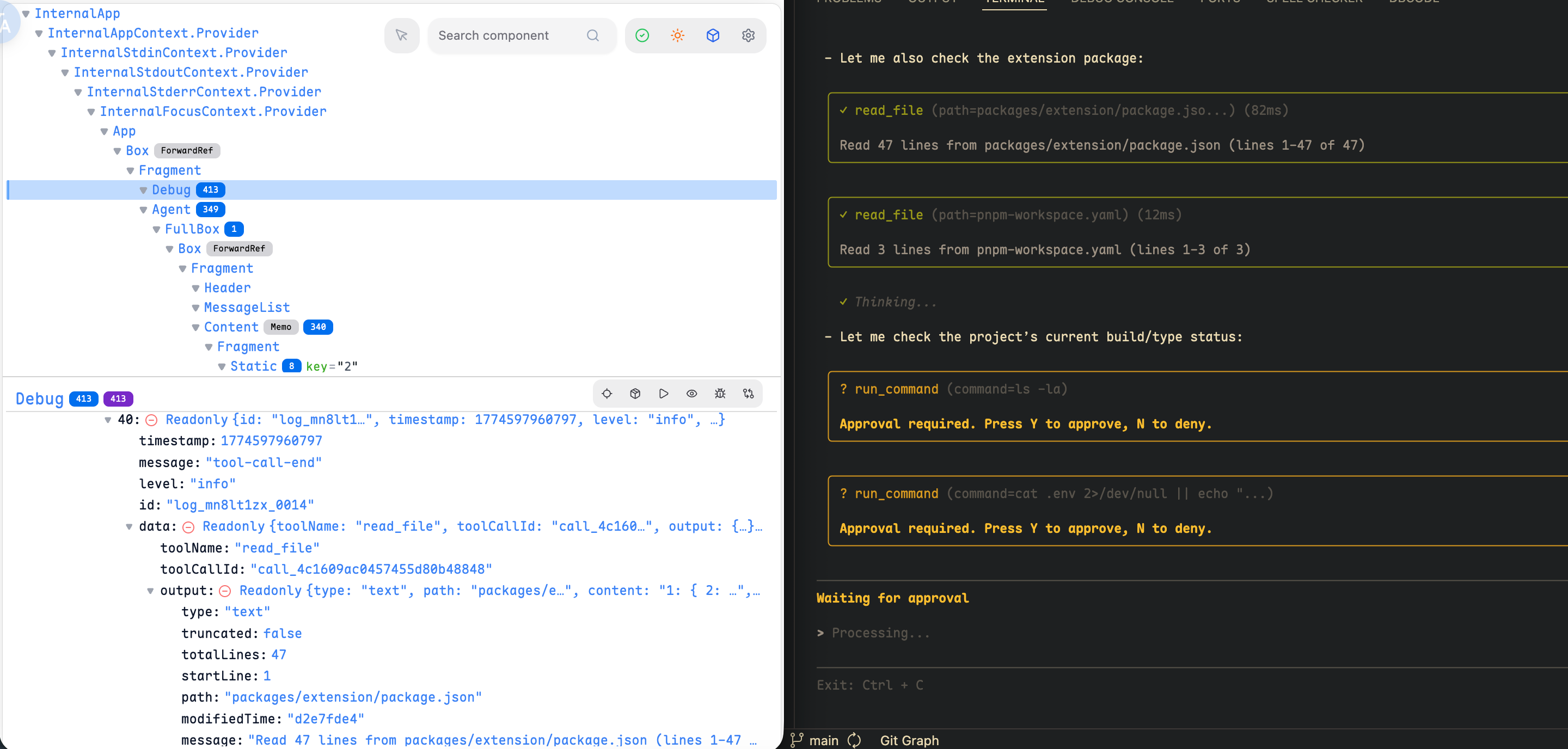
Task: Select the Debug component row
Action: coord(392,190)
